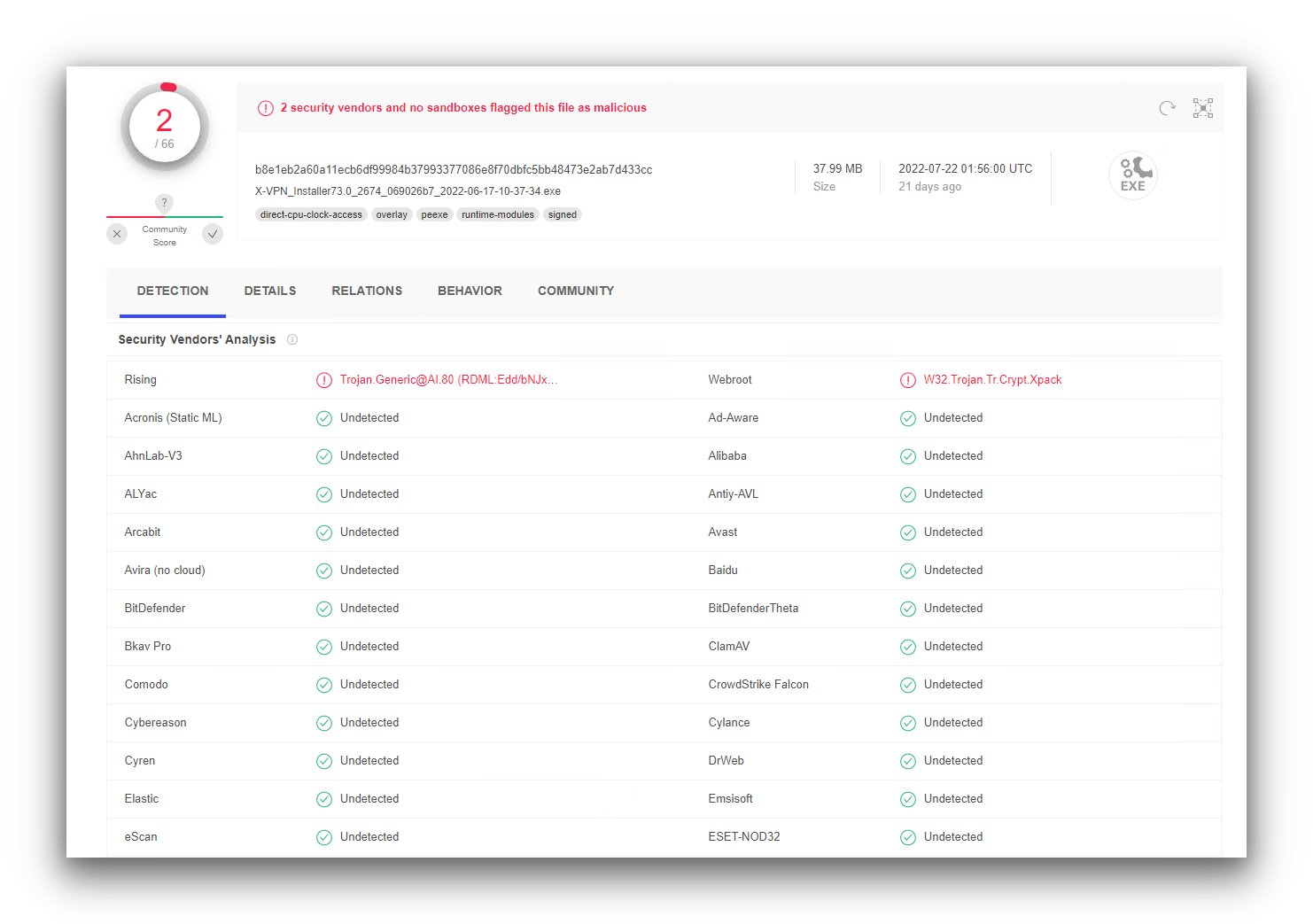Click the green check icon for BitDefender
The width and height of the screenshot is (1313, 924).
tap(324, 609)
